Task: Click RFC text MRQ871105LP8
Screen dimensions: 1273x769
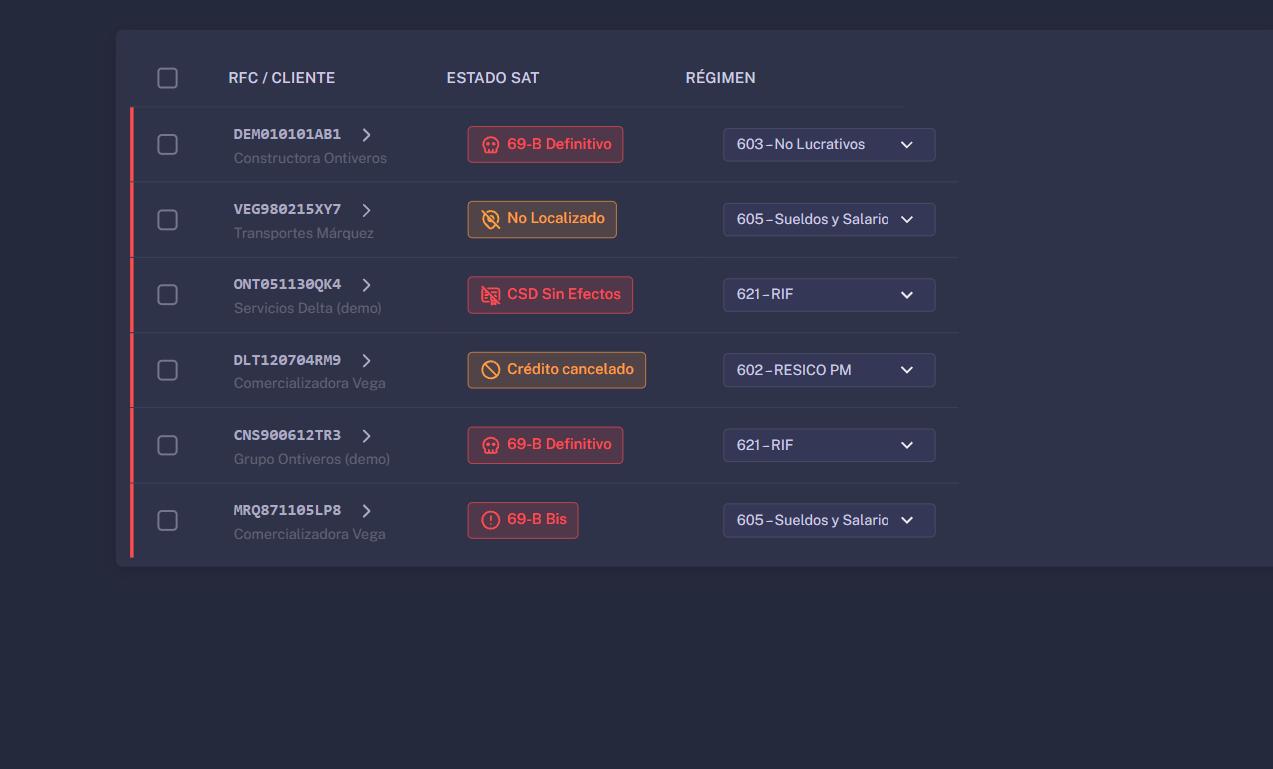Action: coord(287,510)
